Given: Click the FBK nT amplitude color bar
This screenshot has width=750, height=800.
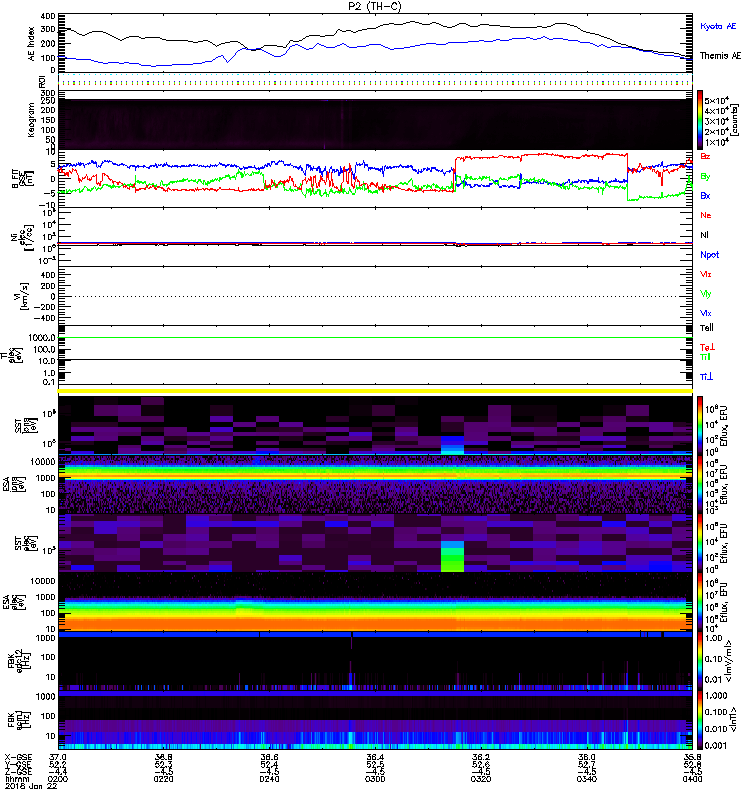Looking at the screenshot, I should click(700, 720).
